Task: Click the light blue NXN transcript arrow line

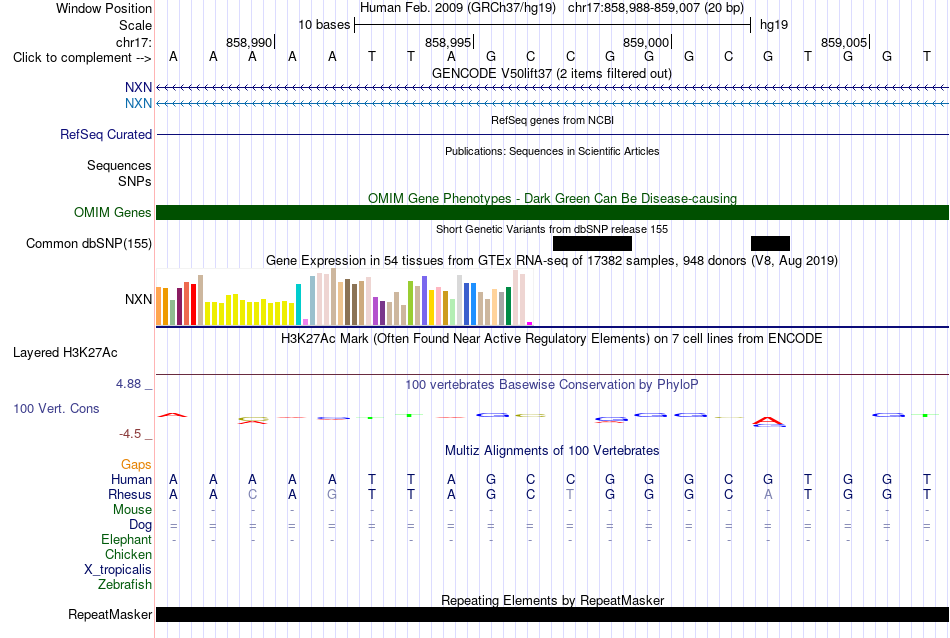Action: (x=553, y=104)
